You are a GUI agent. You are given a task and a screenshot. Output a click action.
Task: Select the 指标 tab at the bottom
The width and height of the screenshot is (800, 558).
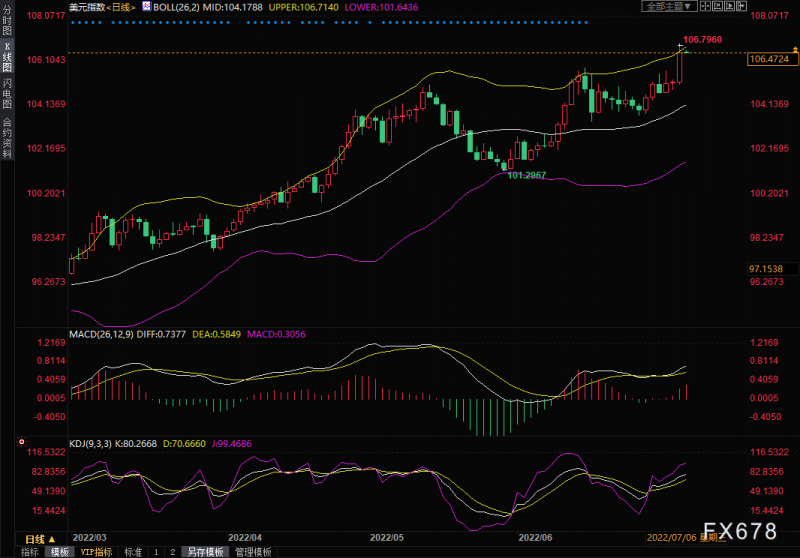point(29,552)
